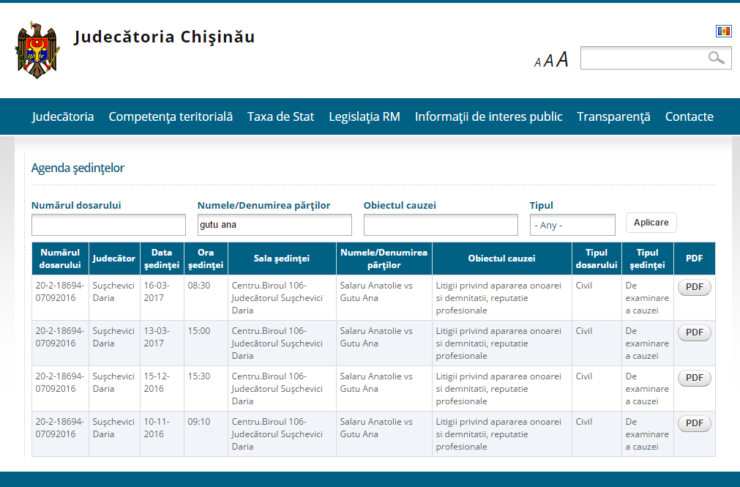This screenshot has width=740, height=487.
Task: Open the Transparență menu
Action: [614, 117]
